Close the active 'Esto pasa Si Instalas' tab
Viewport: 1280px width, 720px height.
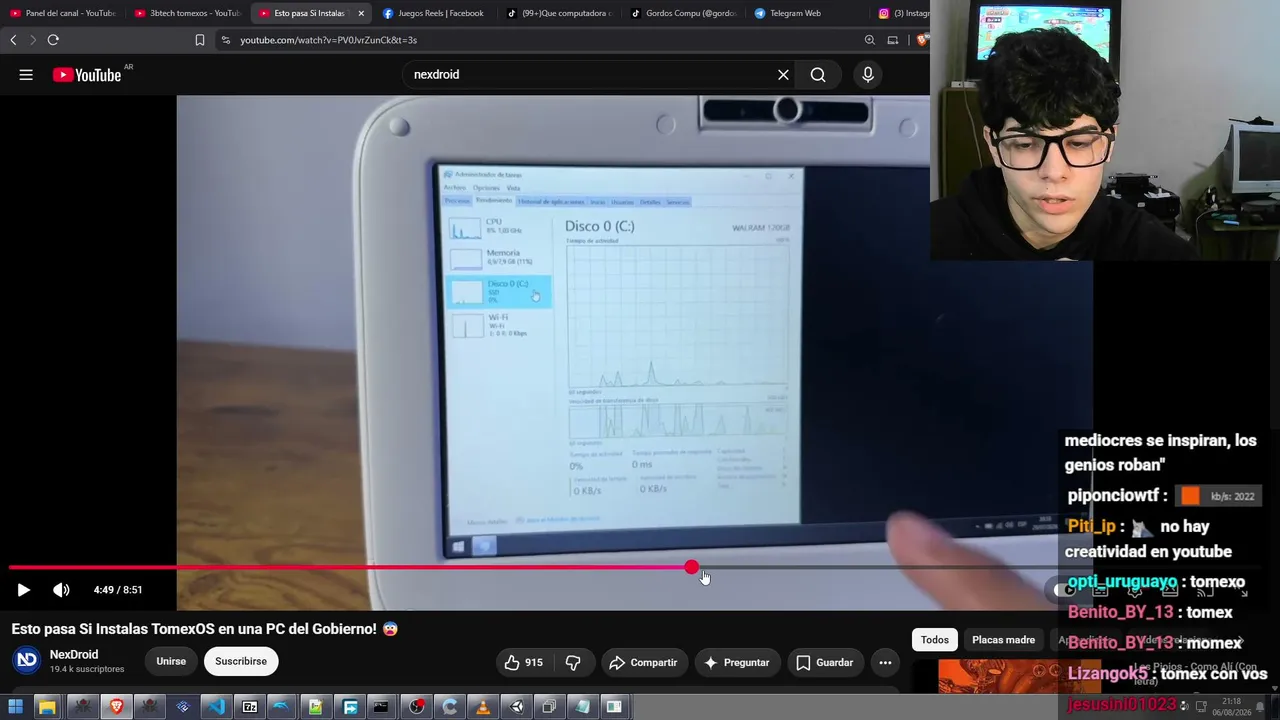point(361,13)
